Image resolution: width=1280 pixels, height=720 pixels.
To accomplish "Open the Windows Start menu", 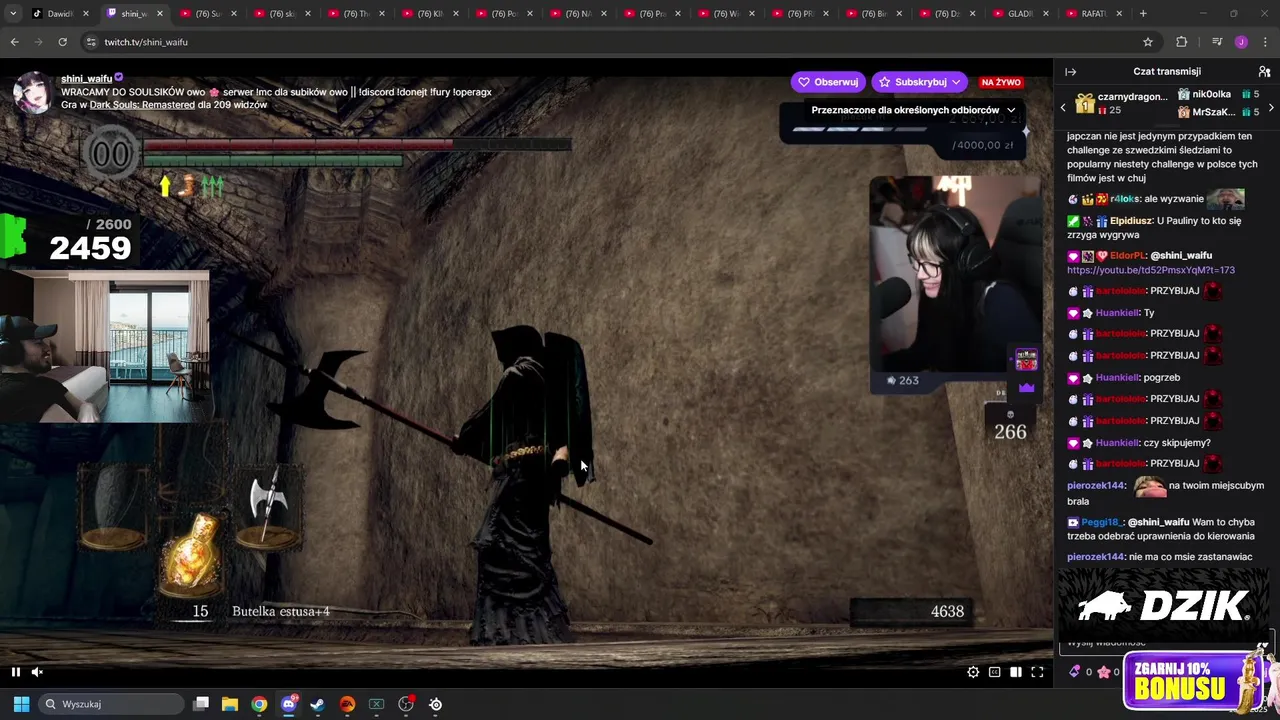I will (21, 704).
